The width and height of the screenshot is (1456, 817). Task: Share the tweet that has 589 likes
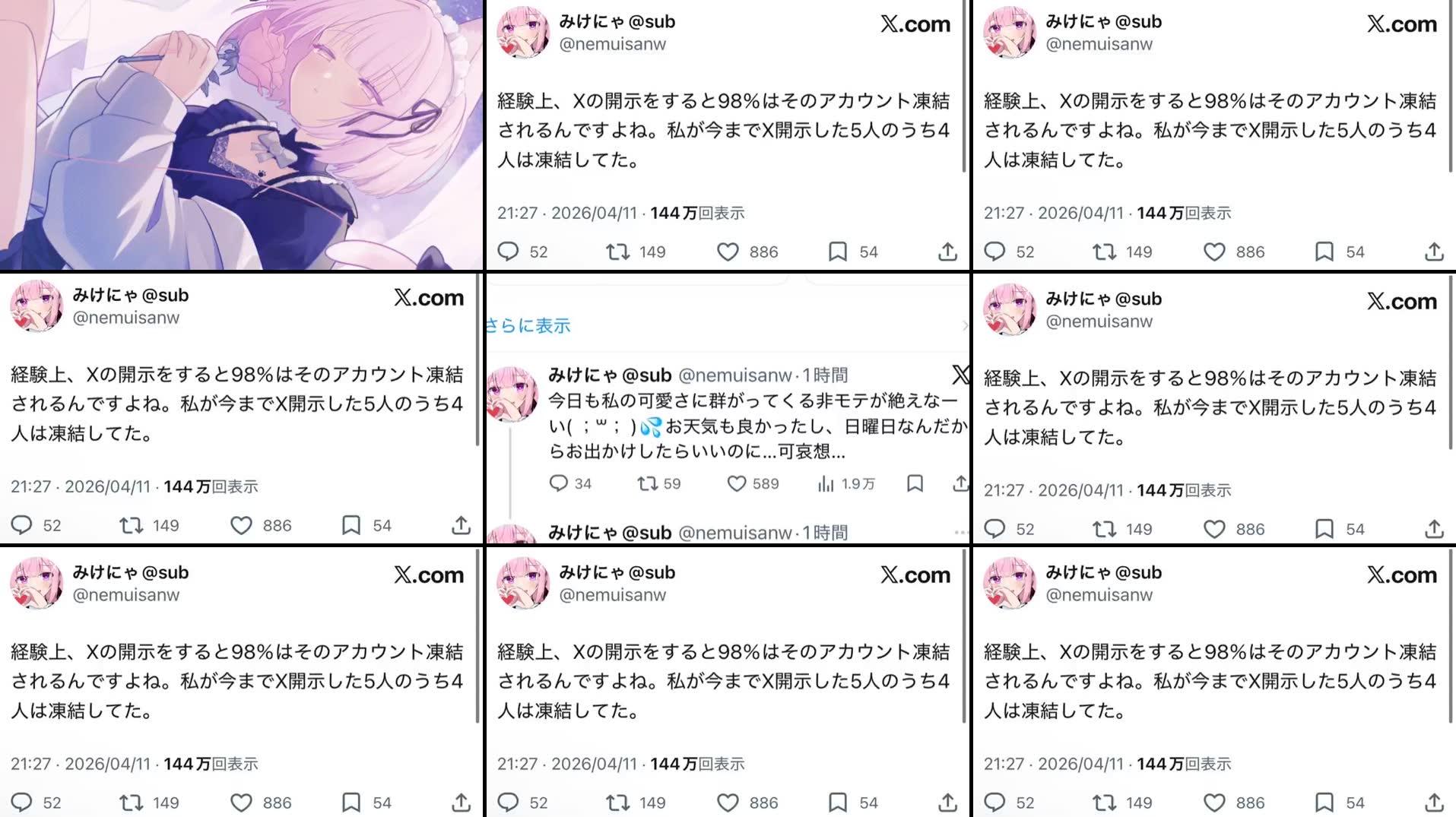coord(960,483)
